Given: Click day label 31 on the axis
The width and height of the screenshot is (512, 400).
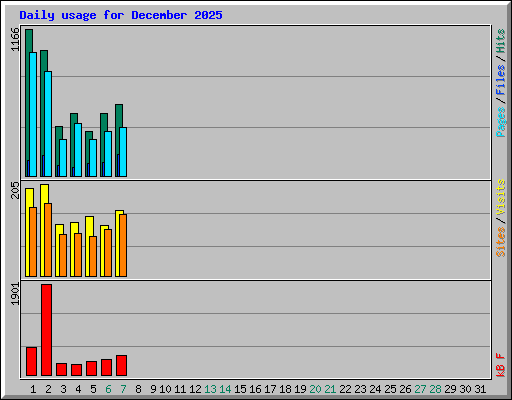Looking at the screenshot, I should click(480, 389).
